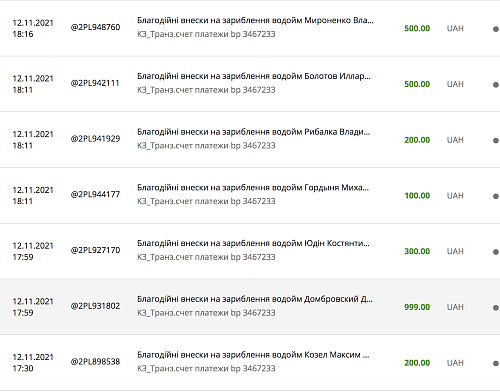Click status dot of Козел 200.00 payment

(x=496, y=363)
